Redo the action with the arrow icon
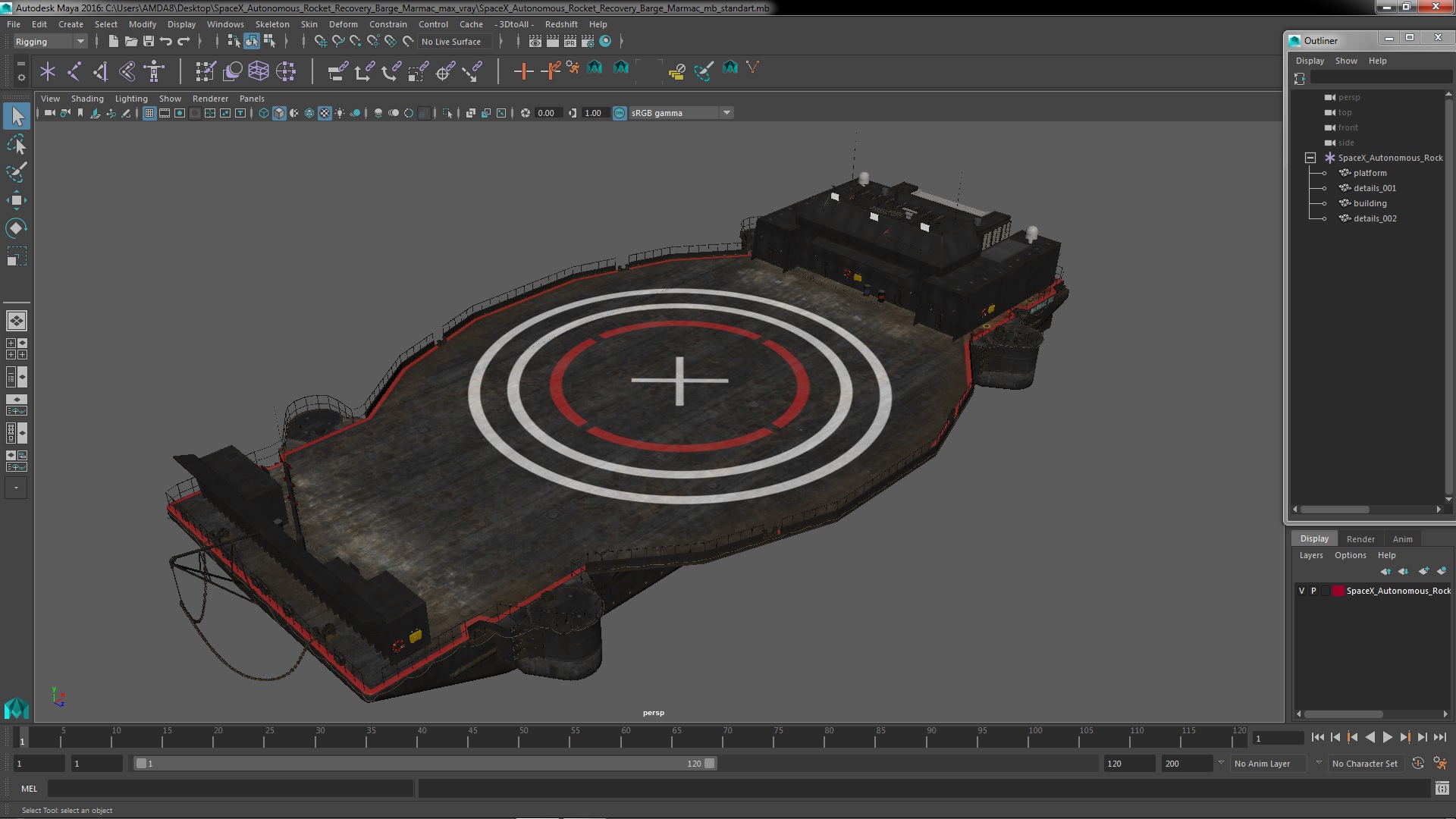The image size is (1456, 819). pos(184,42)
